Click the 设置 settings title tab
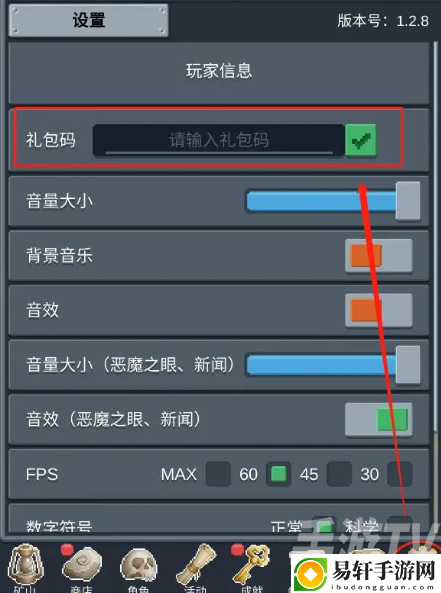 (89, 20)
